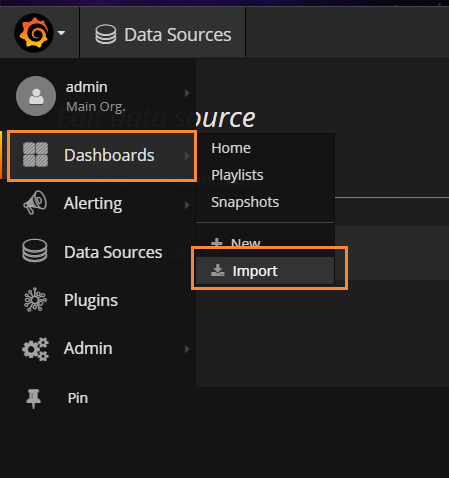Click the Plugins icon in sidebar

tap(35, 300)
